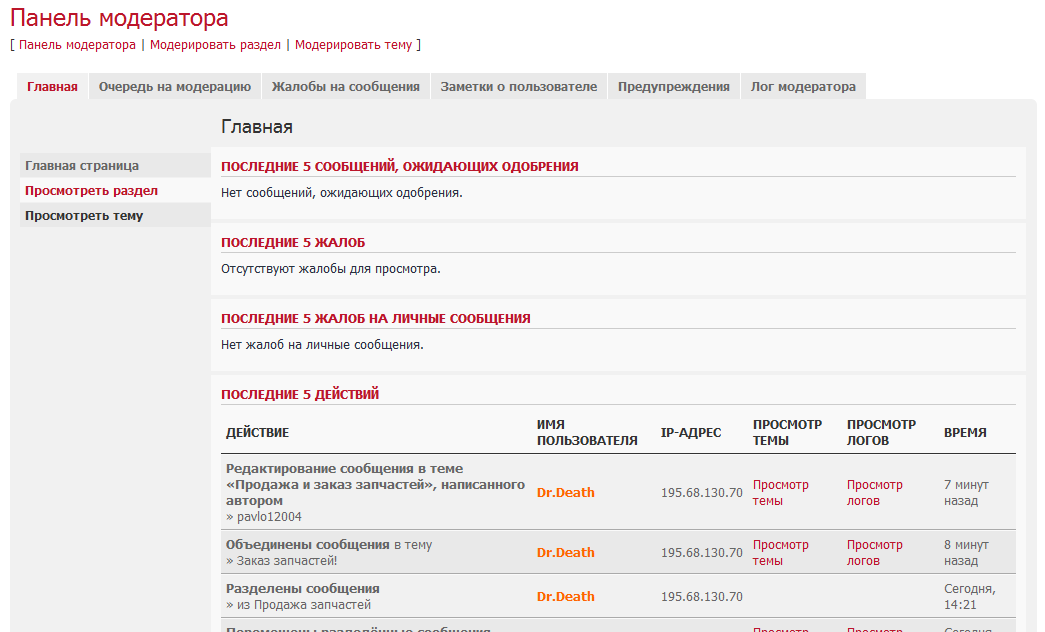
Task: Open Dr.Death profile in the Редактирование сообщения row
Action: pyautogui.click(x=565, y=492)
